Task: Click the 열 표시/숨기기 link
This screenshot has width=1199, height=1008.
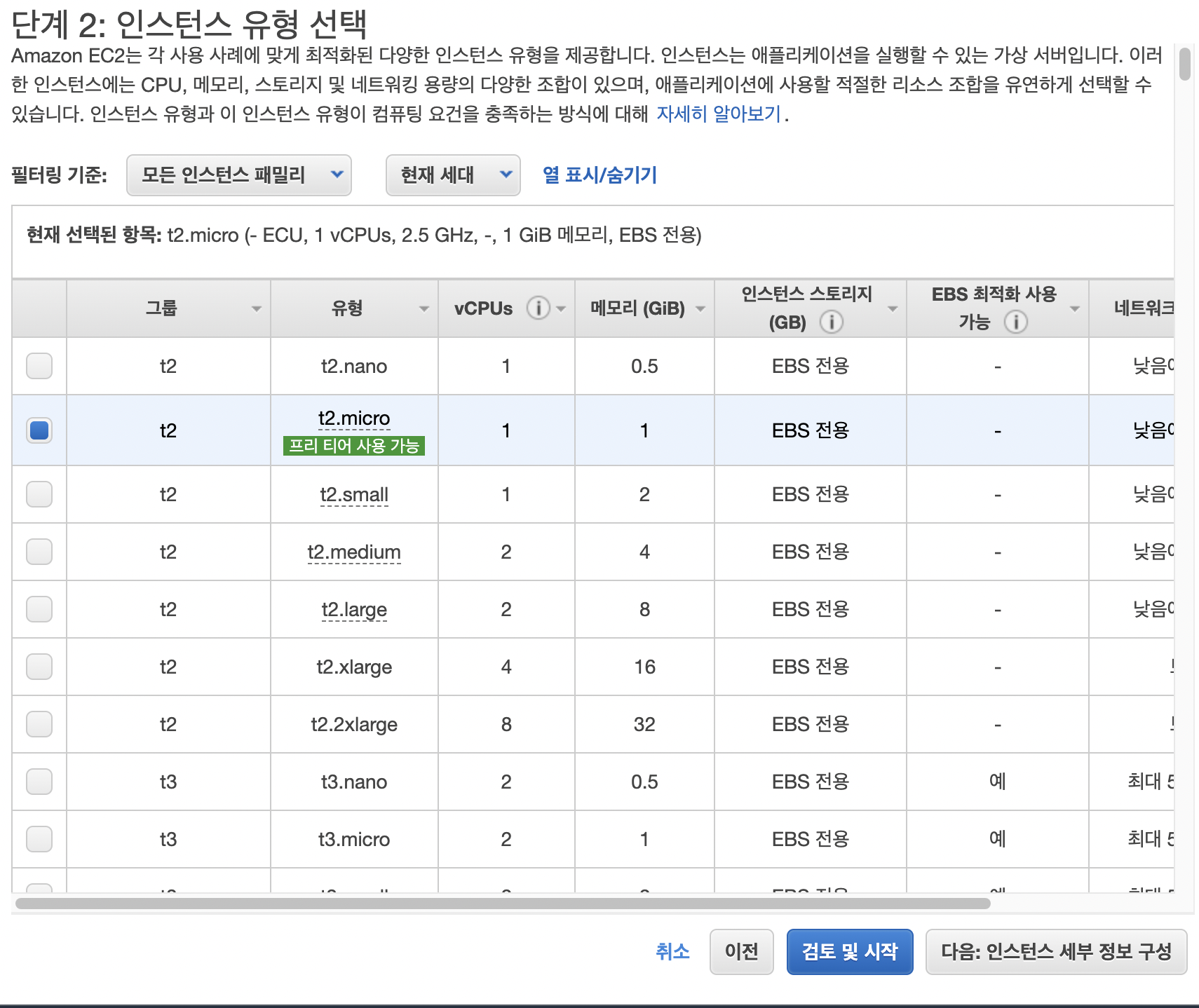Action: tap(600, 175)
